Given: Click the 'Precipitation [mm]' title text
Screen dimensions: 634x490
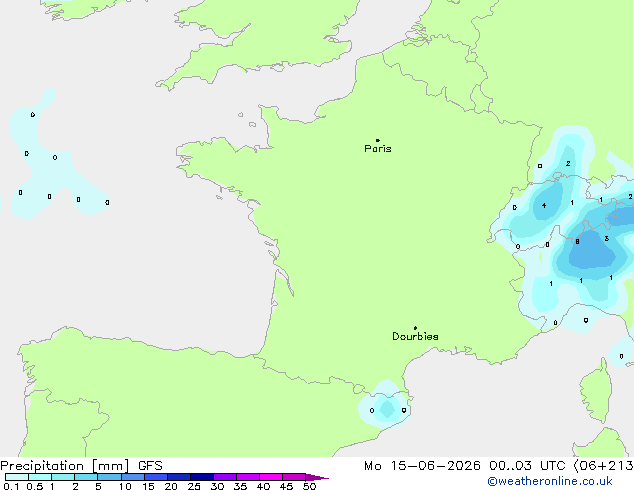Looking at the screenshot, I should [x=65, y=466].
